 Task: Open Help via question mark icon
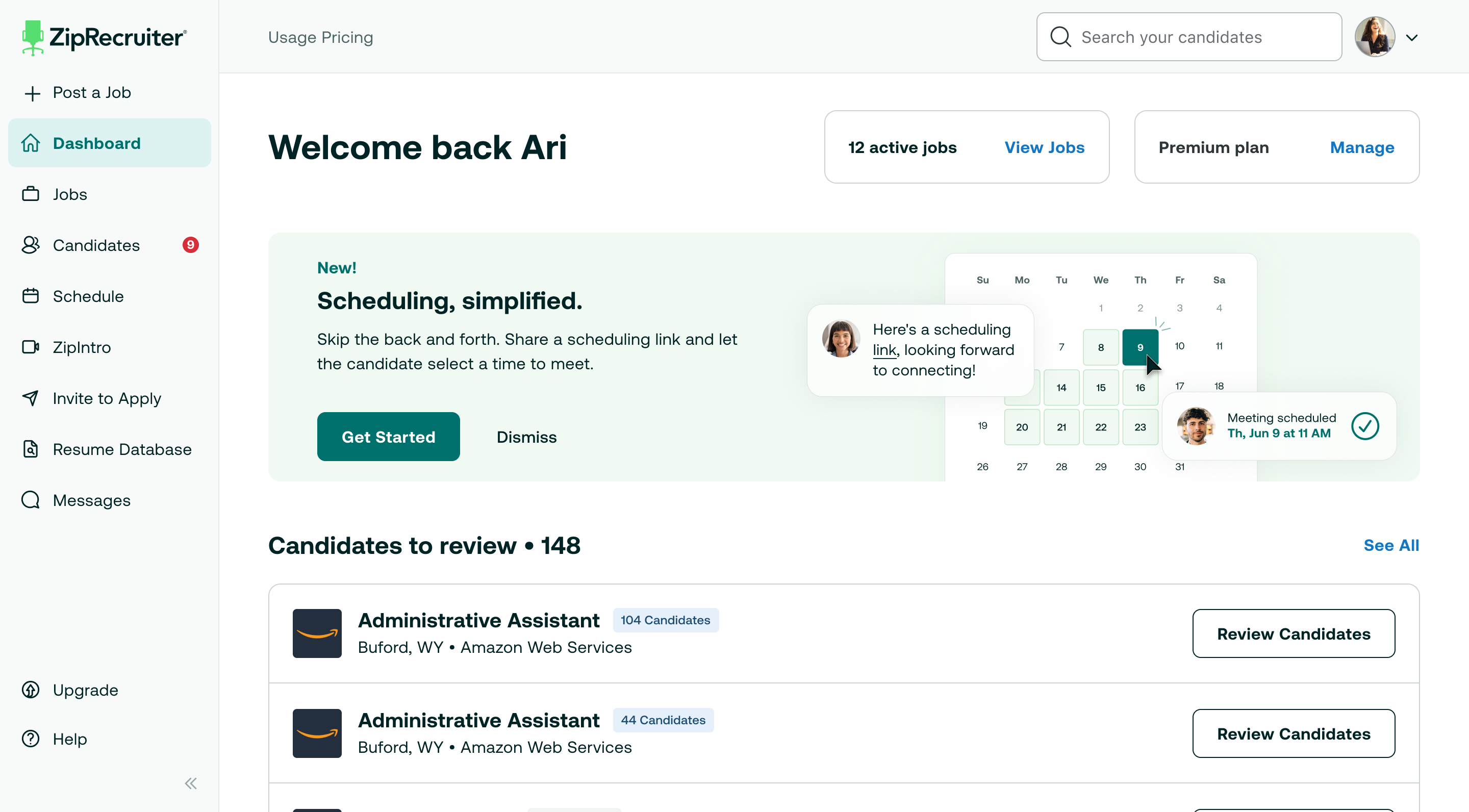[31, 739]
